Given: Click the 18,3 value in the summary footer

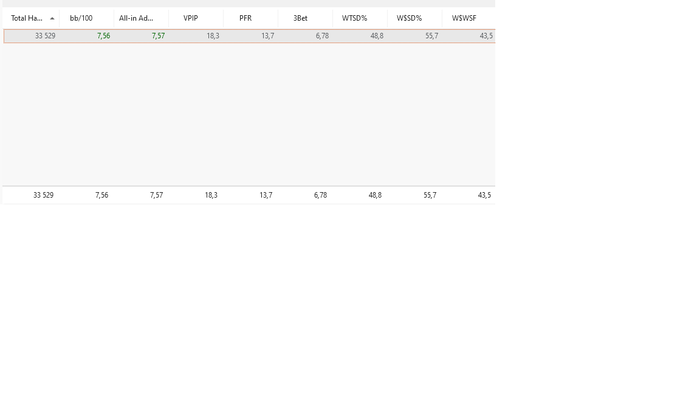Looking at the screenshot, I should pos(211,195).
